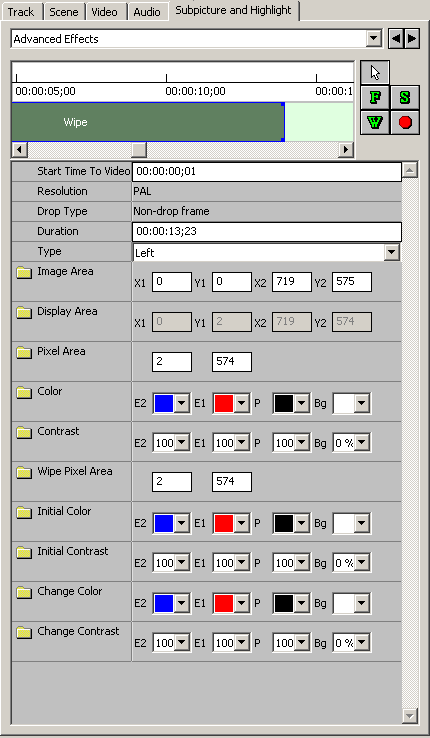The width and height of the screenshot is (430, 738).
Task: Go to previous item with left arrow
Action: [x=396, y=39]
